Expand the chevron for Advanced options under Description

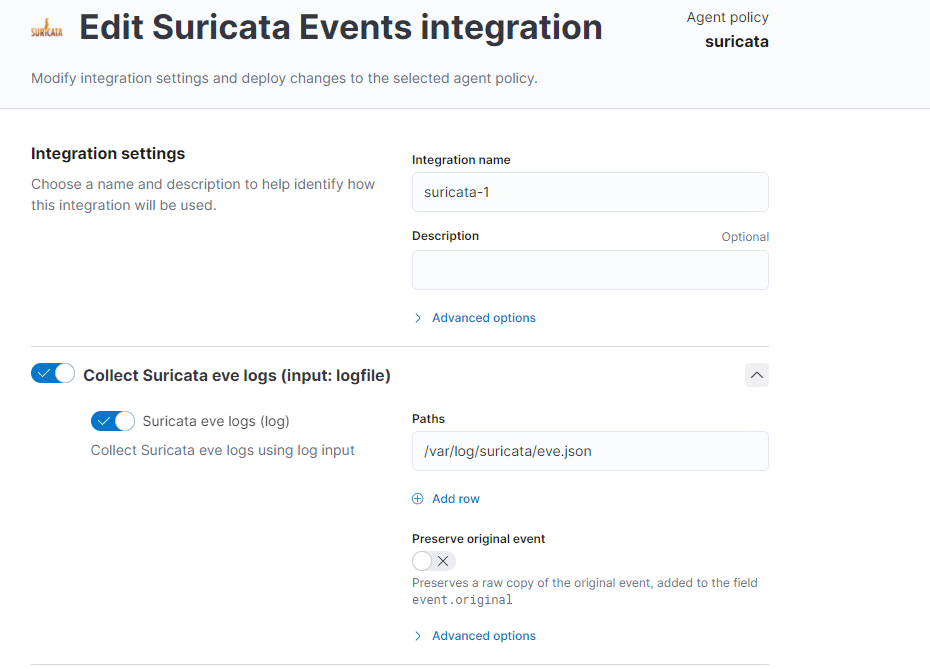pos(418,318)
